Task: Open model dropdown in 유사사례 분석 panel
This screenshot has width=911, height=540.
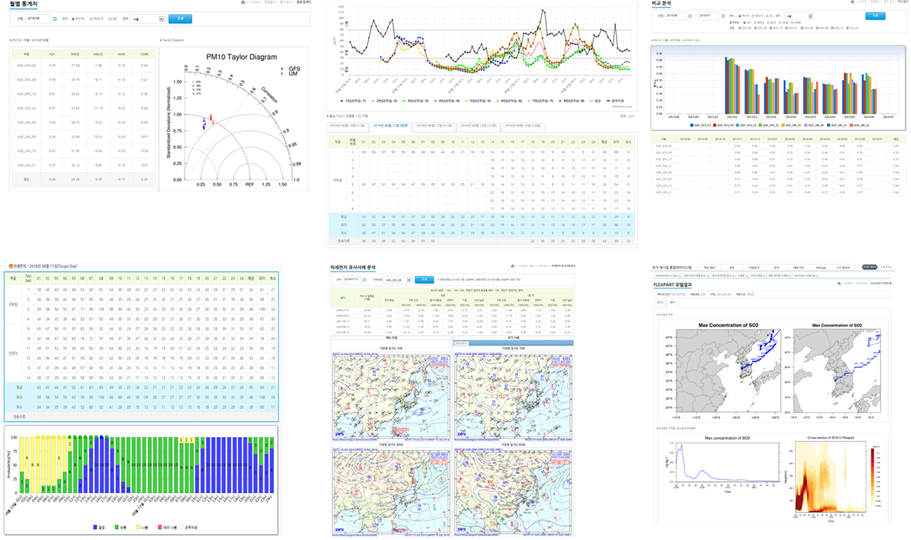Action: pos(398,280)
